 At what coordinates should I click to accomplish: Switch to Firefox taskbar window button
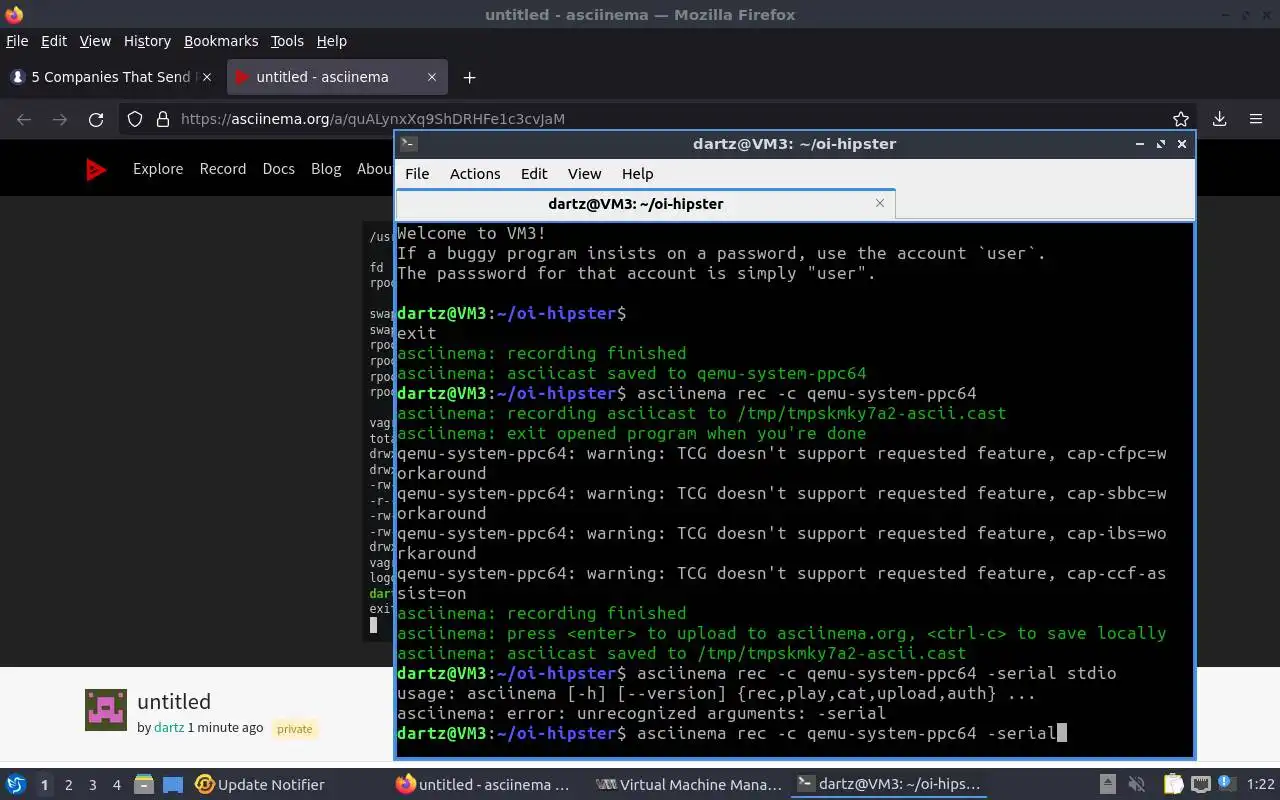click(x=483, y=785)
